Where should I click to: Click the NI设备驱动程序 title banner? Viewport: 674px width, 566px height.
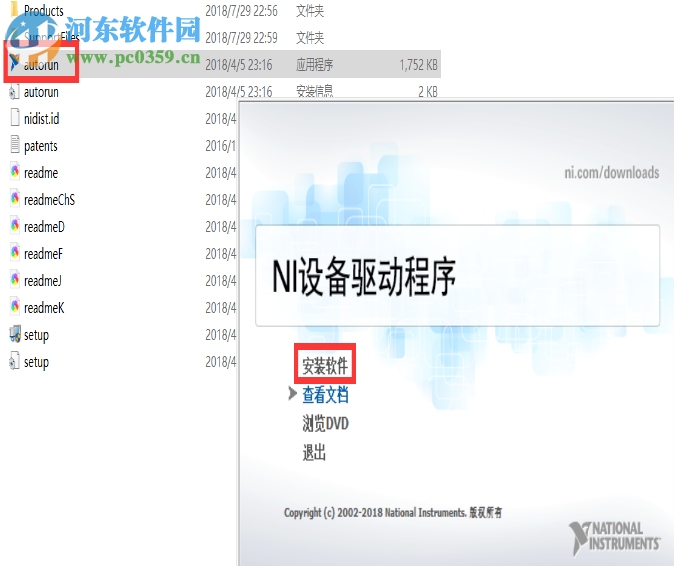(x=457, y=275)
